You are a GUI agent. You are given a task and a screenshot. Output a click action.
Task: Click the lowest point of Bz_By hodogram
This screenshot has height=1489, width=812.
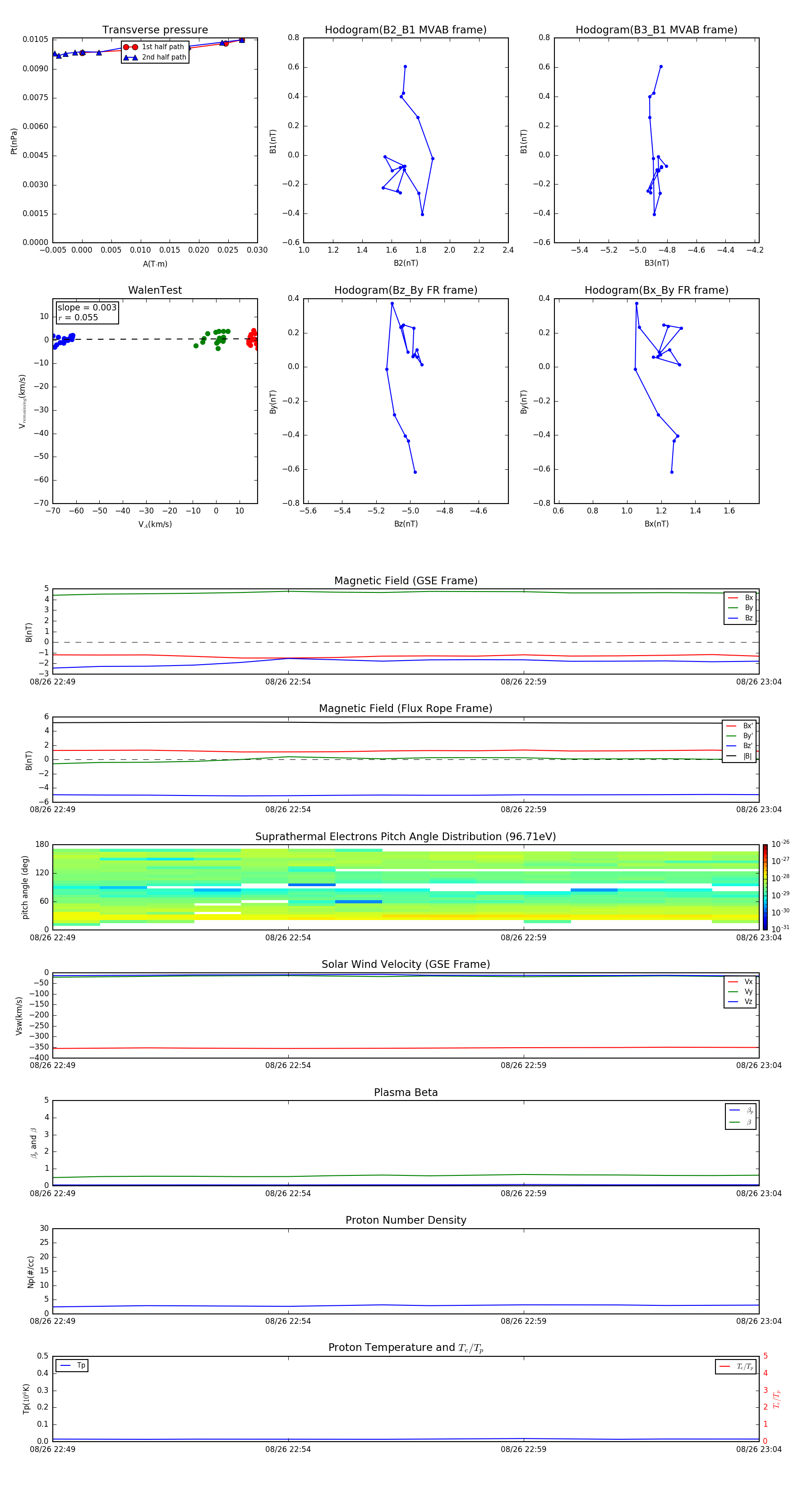(x=415, y=472)
